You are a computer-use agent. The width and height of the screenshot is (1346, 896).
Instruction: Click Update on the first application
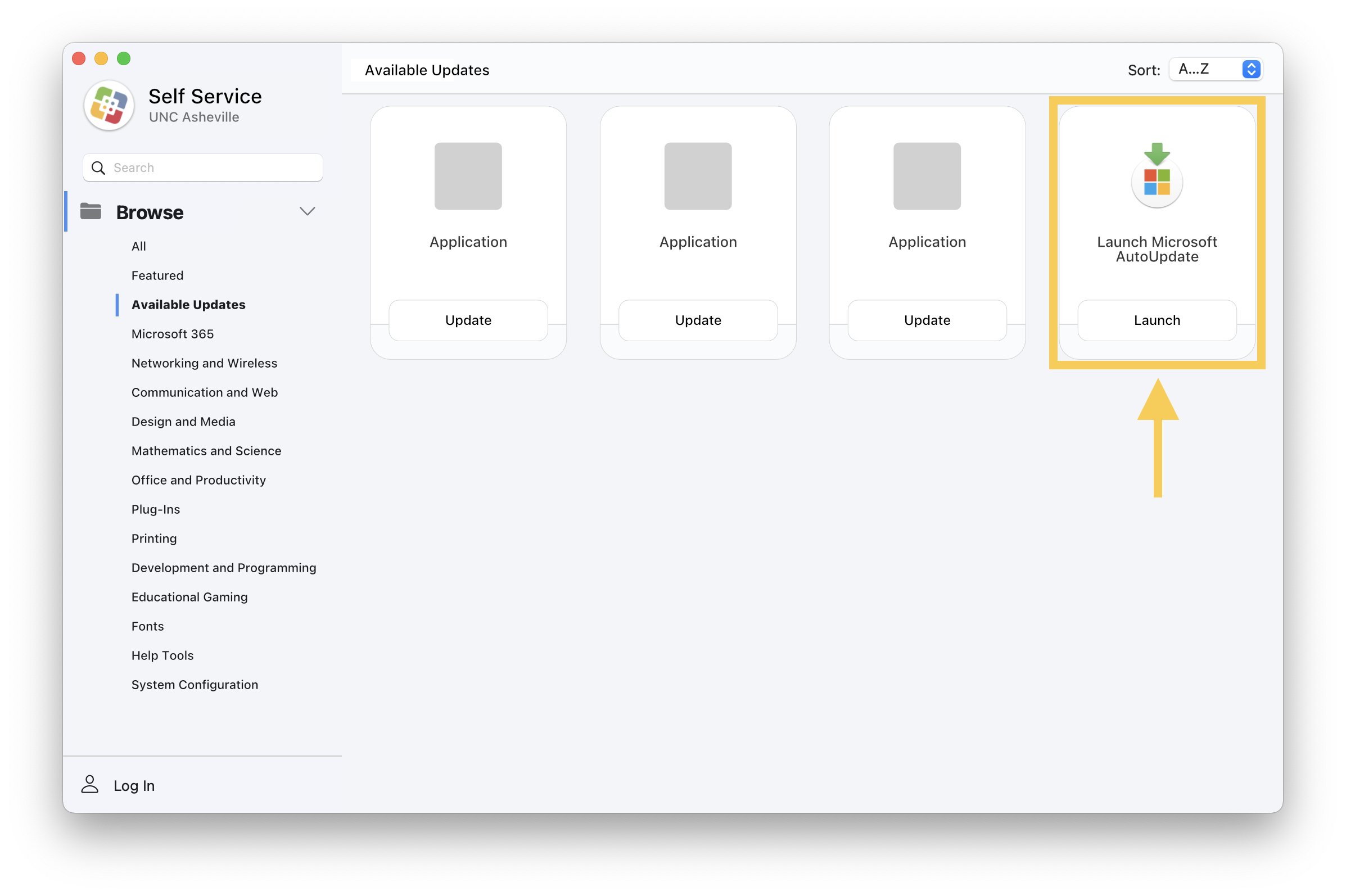[468, 320]
